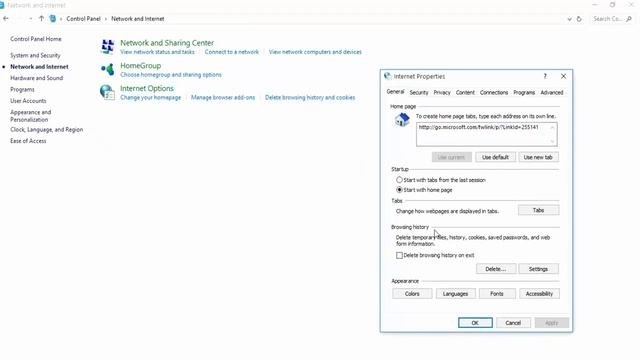Switch to the Programs tab
The width and height of the screenshot is (640, 360).
pos(524,93)
